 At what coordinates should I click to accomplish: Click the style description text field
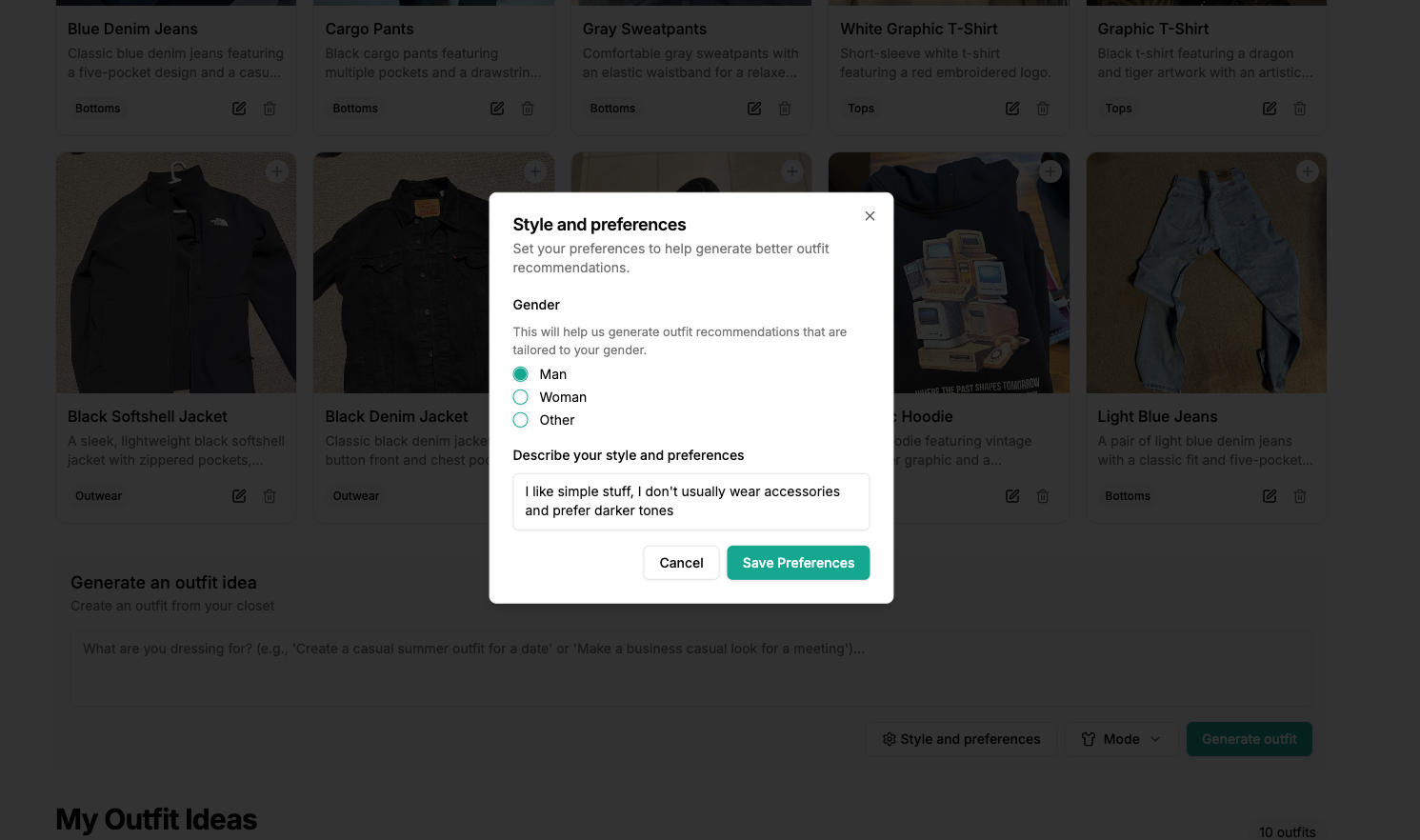690,501
